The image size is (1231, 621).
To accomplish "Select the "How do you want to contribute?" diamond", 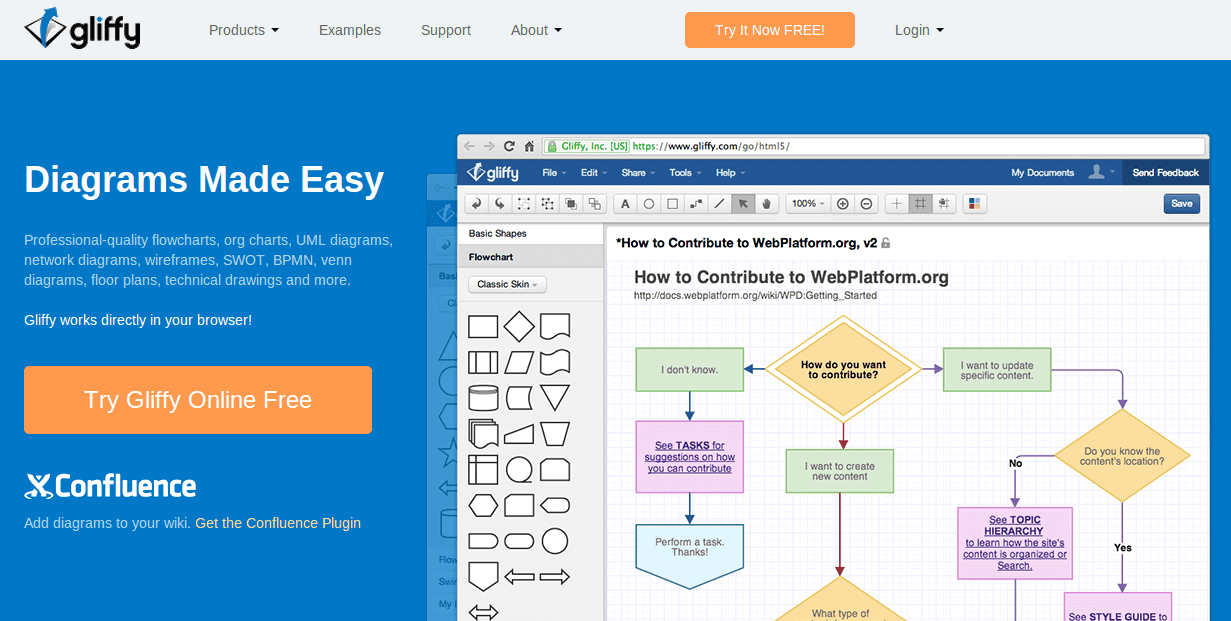I will [x=843, y=369].
